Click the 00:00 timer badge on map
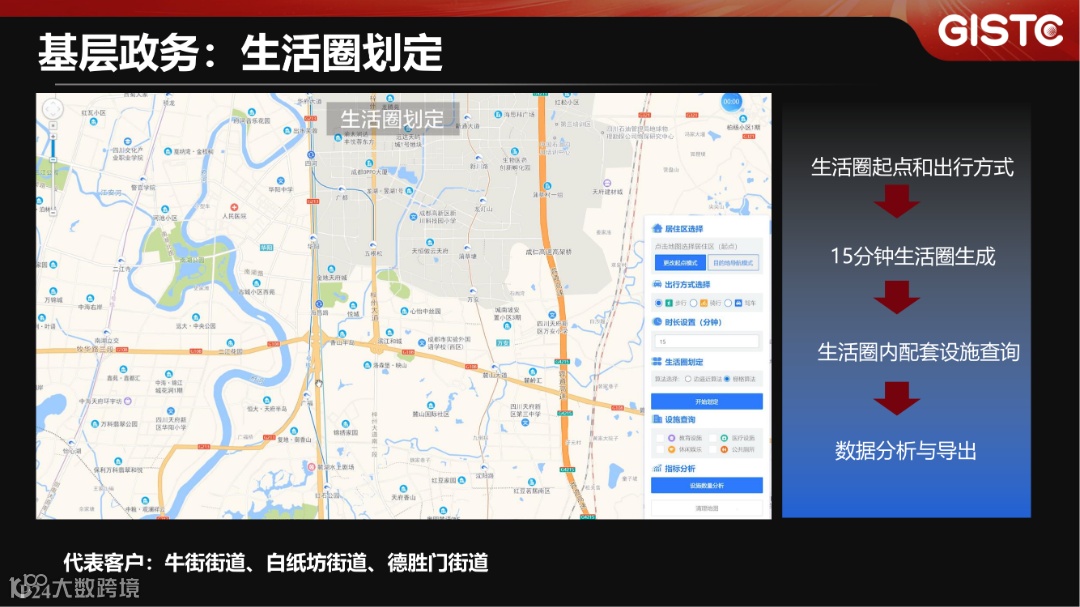1080x607 pixels. tap(731, 102)
